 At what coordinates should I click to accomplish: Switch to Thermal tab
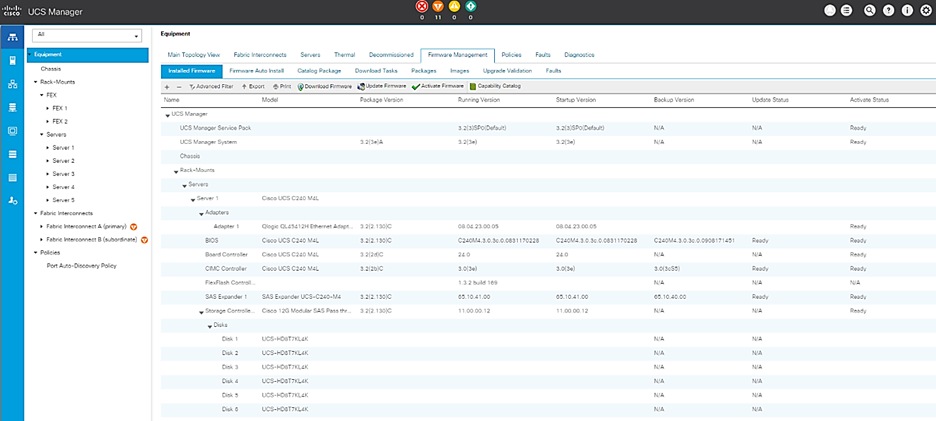344,55
